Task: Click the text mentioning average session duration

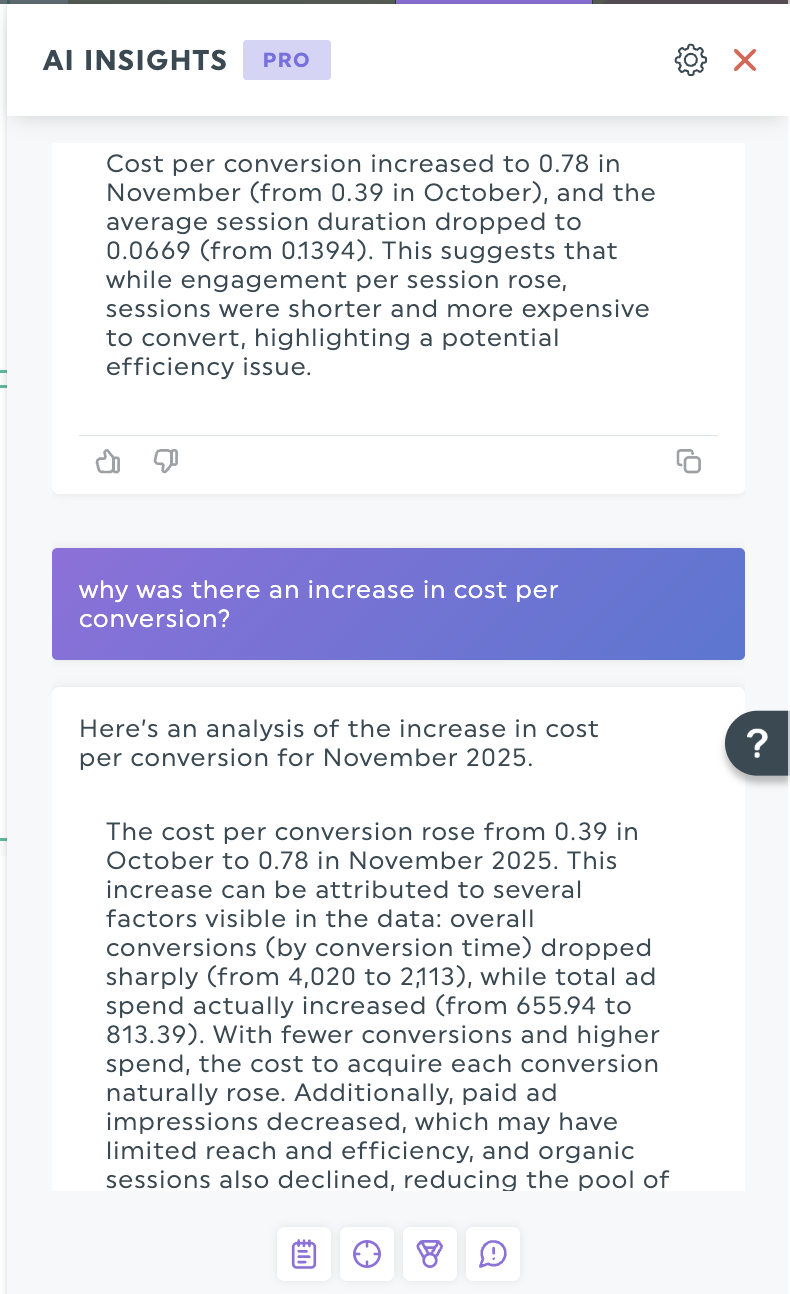Action: pyautogui.click(x=343, y=221)
